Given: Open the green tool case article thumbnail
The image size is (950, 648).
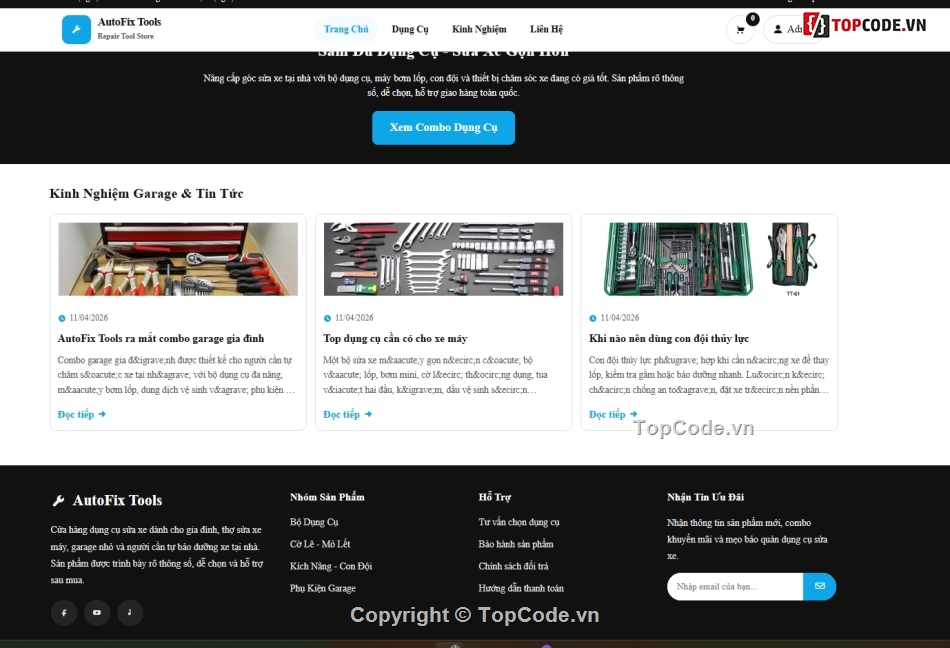Looking at the screenshot, I should pos(709,259).
